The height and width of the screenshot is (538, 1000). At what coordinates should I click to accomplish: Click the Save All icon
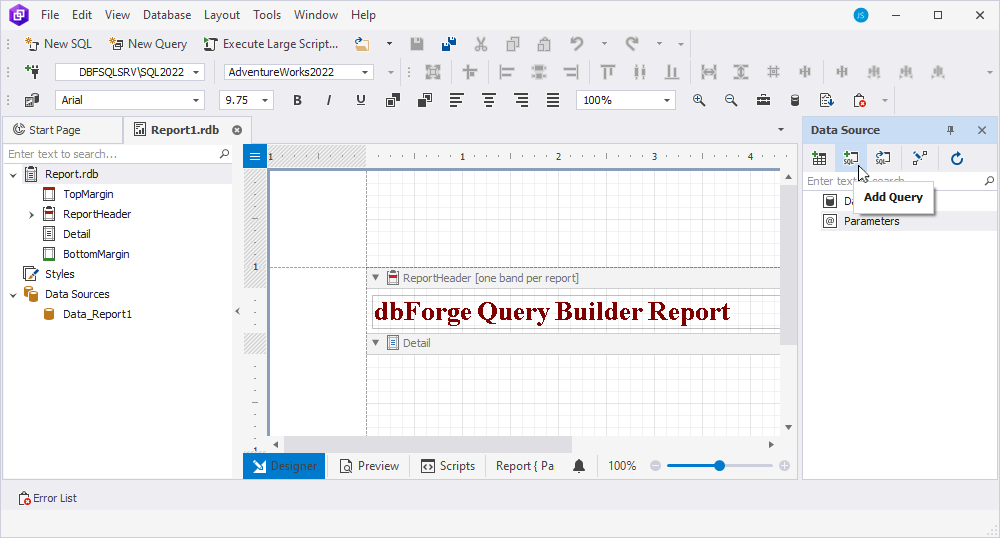coord(449,44)
